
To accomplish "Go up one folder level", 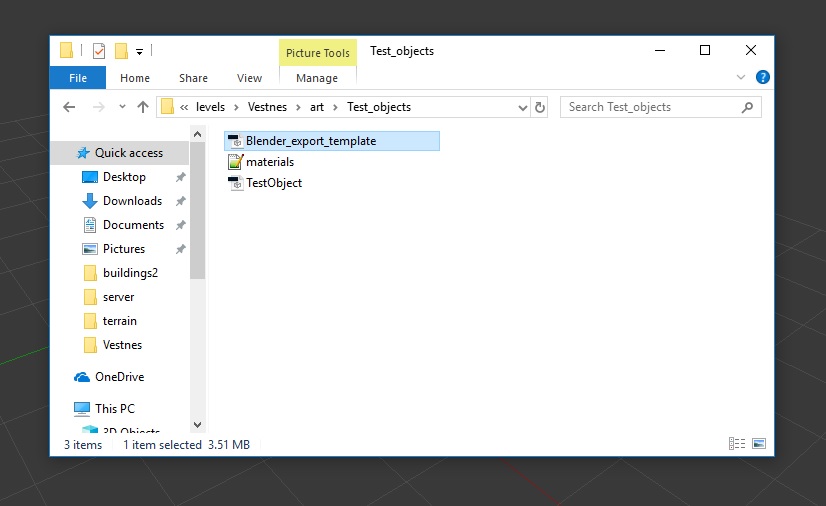I will 143,107.
